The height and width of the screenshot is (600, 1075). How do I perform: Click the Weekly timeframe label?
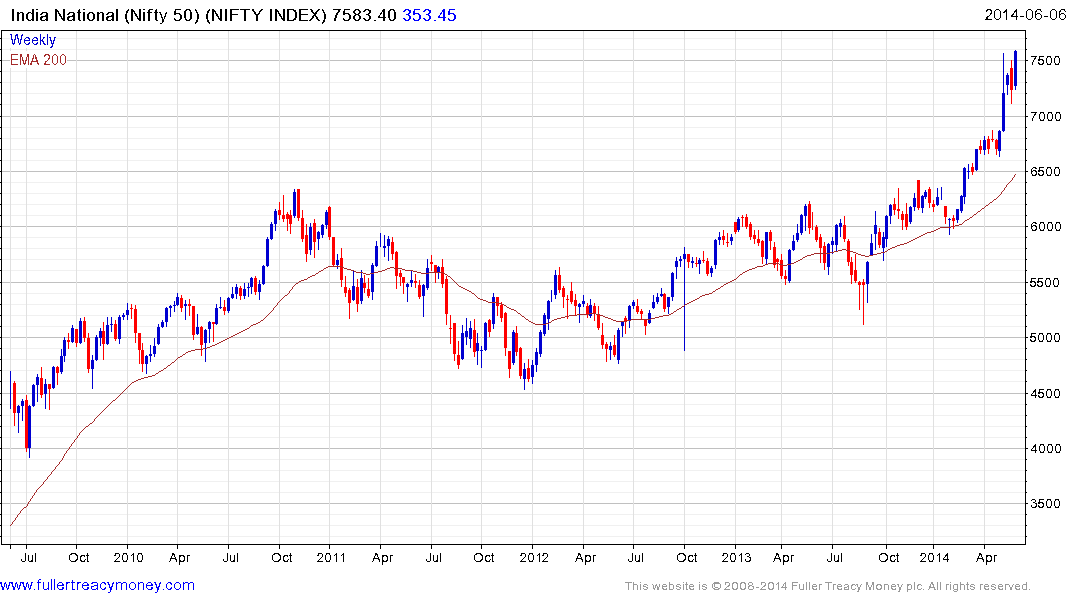click(x=33, y=40)
